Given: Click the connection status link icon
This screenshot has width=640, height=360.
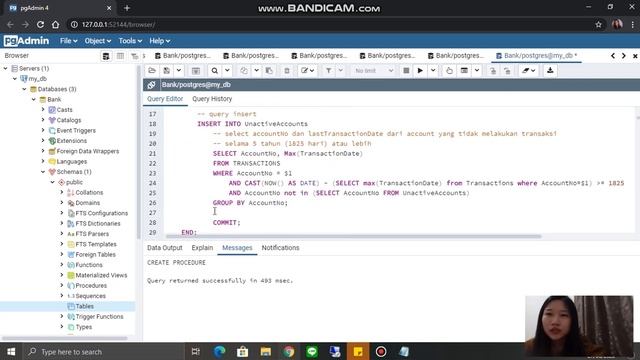Looking at the screenshot, I should coord(151,85).
